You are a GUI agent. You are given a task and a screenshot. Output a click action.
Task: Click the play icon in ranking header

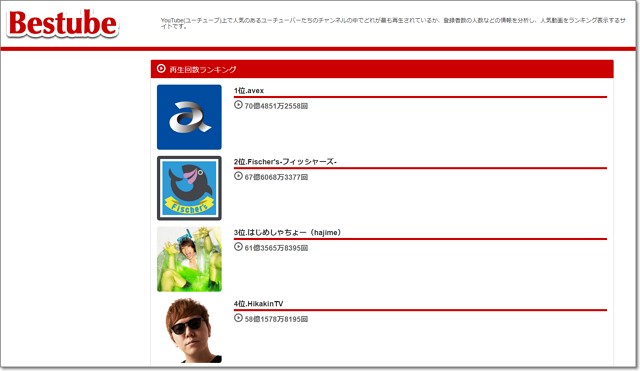coord(161,69)
